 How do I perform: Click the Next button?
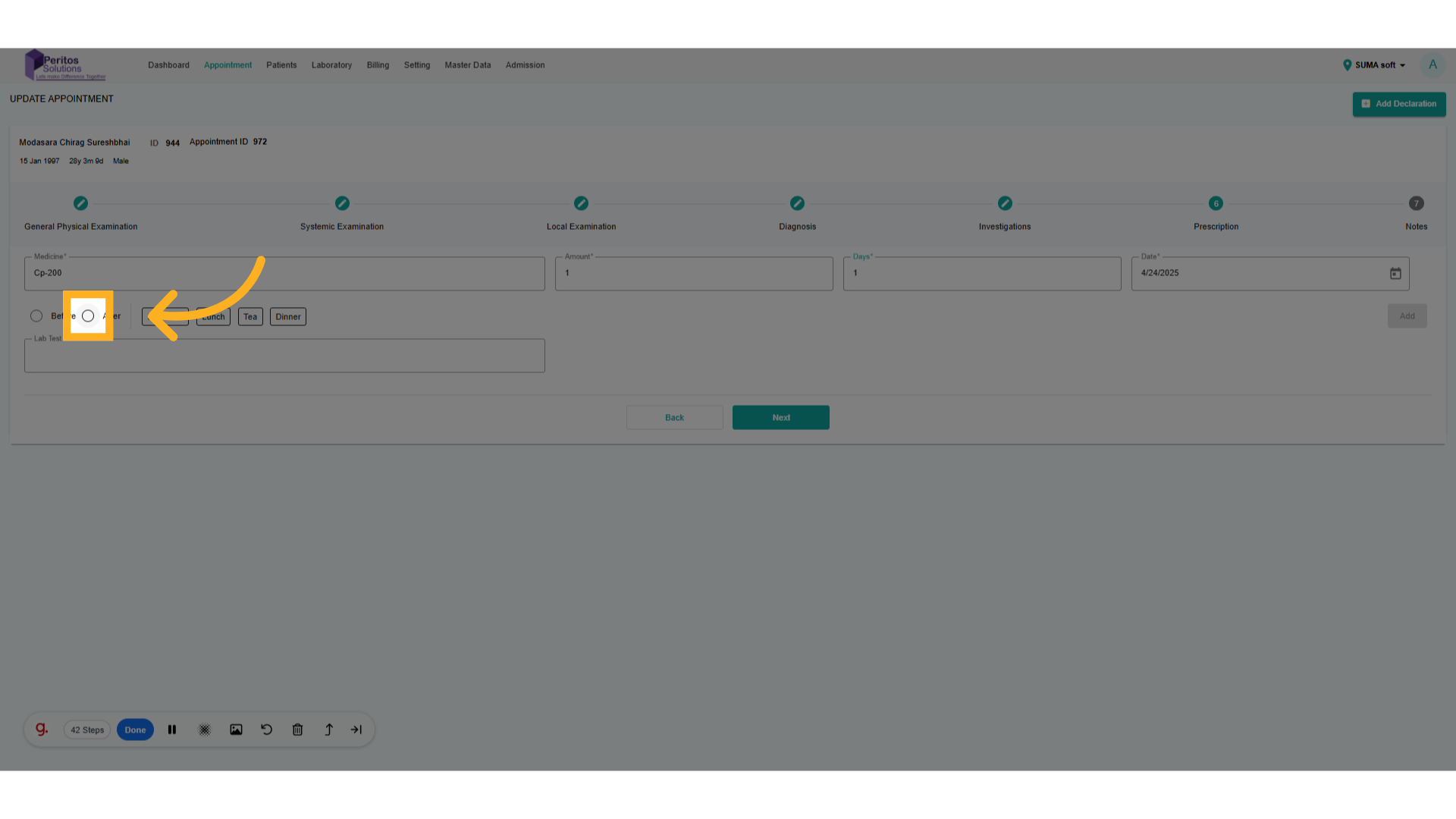coord(780,417)
